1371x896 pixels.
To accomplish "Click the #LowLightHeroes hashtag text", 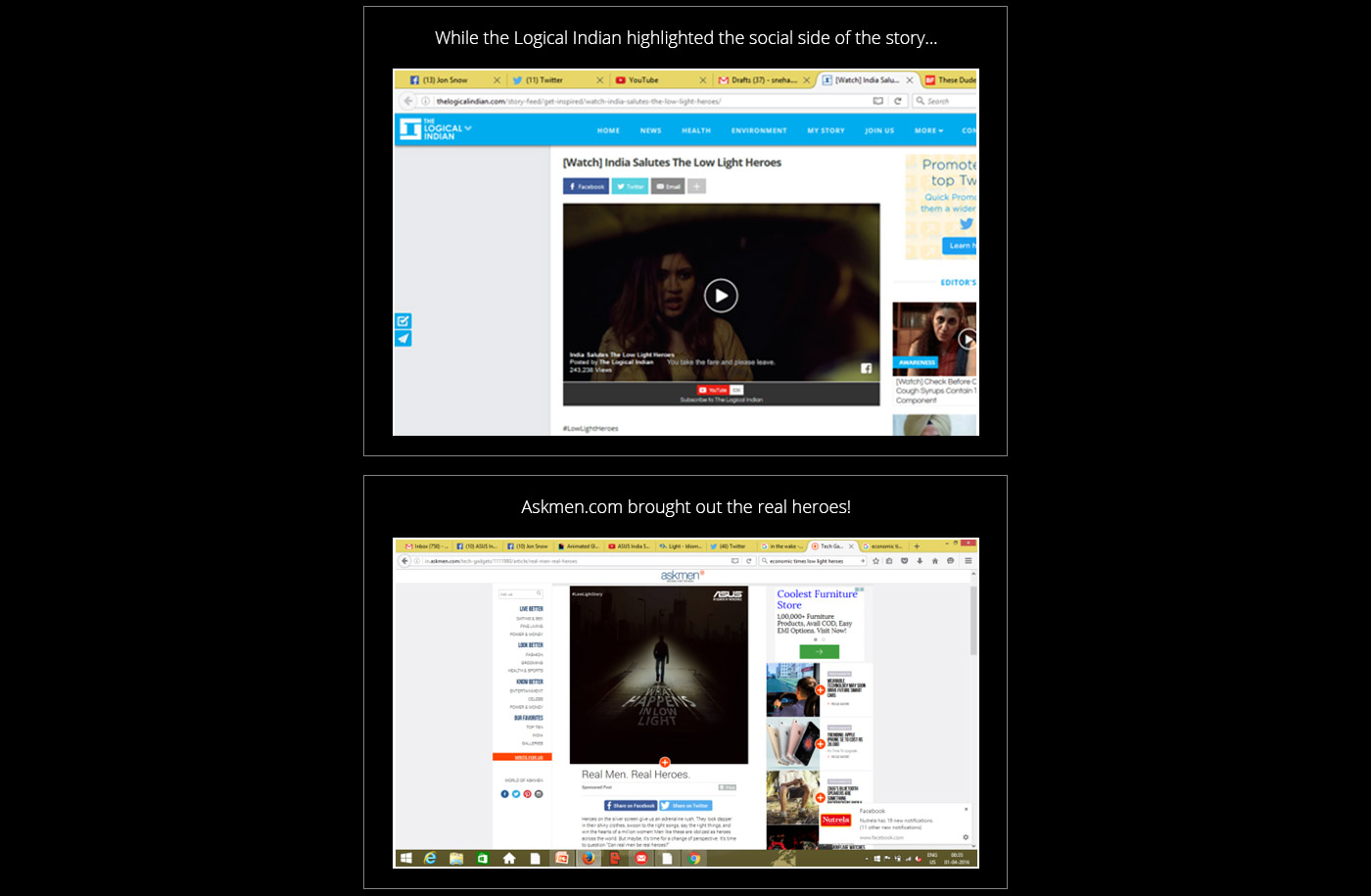I will pyautogui.click(x=591, y=429).
